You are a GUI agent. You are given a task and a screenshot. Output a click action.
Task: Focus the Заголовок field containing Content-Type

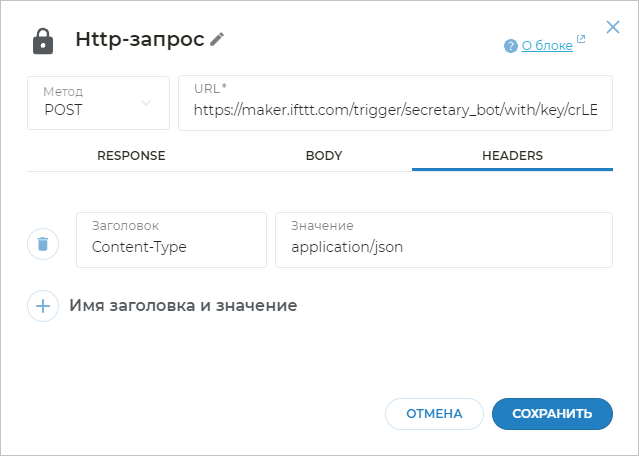[x=171, y=246]
